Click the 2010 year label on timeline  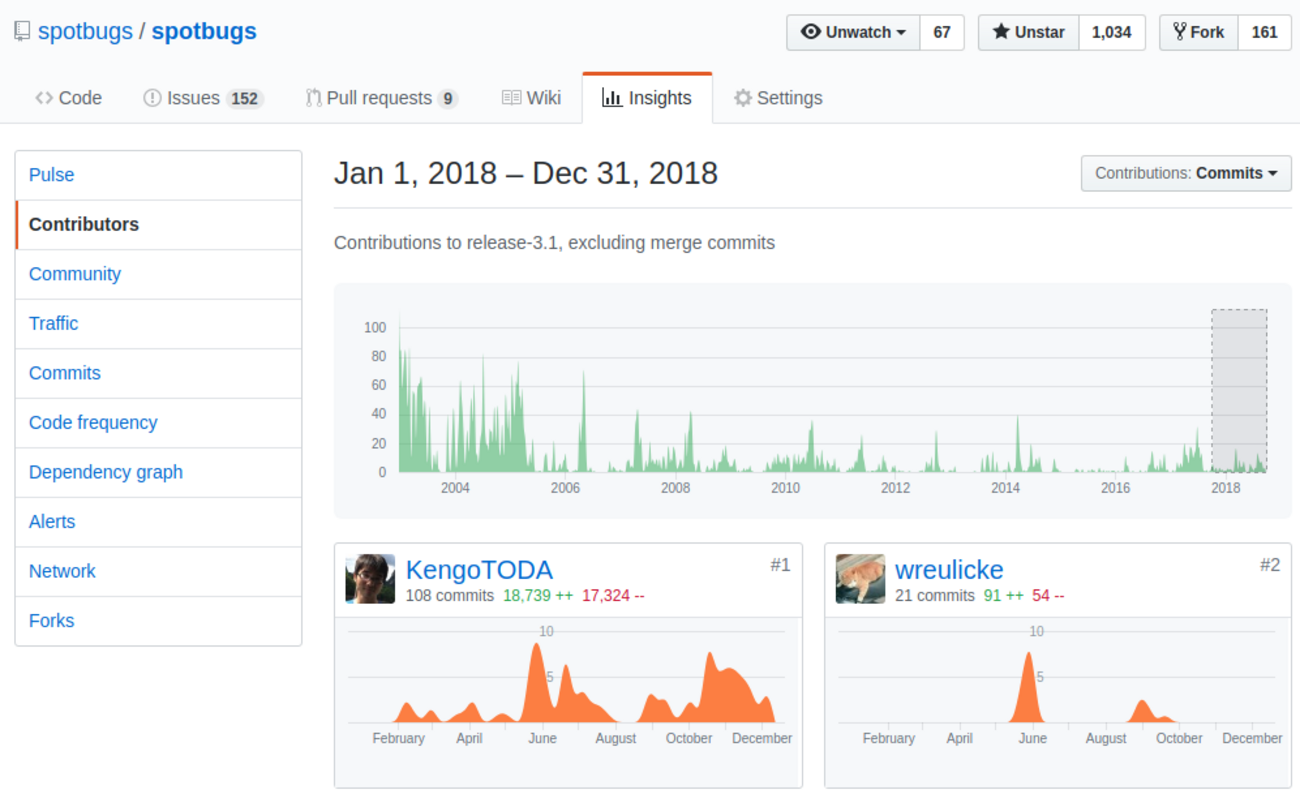[785, 488]
